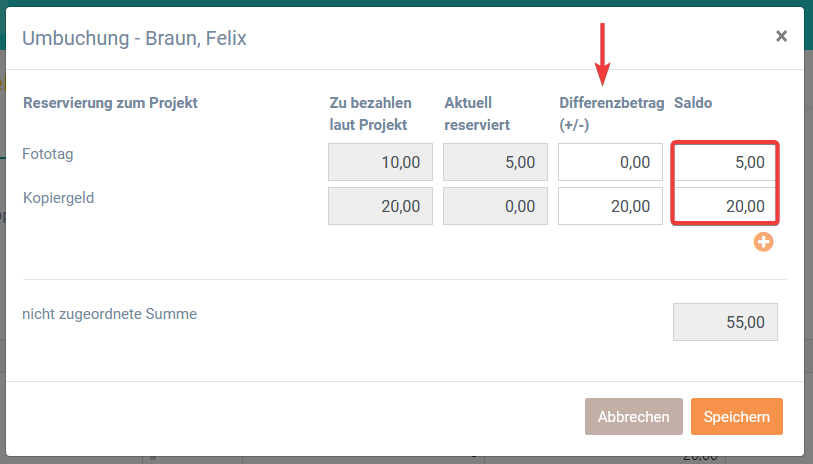Click the Kopiergeld row label
The width and height of the screenshot is (813, 464).
click(58, 198)
